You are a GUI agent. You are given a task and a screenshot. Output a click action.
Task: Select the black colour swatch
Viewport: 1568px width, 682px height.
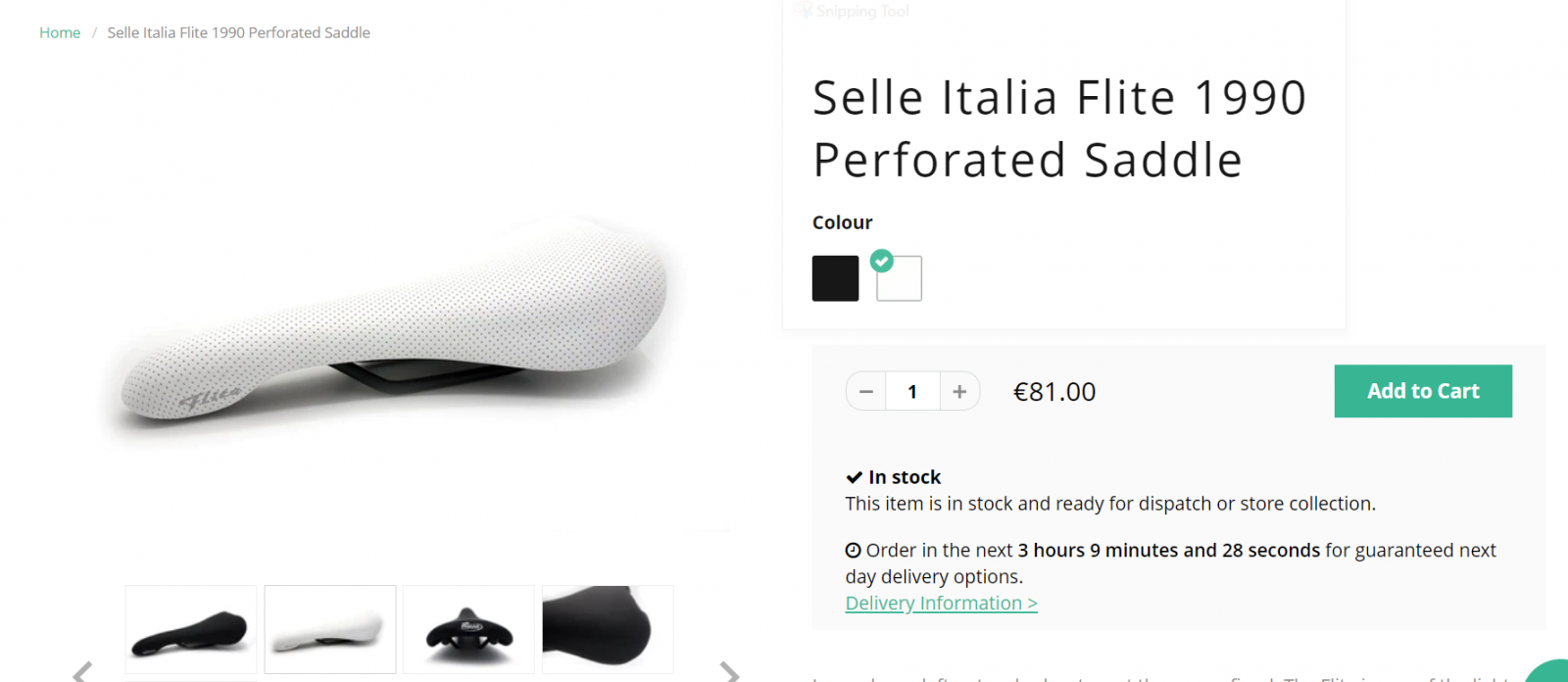click(835, 278)
